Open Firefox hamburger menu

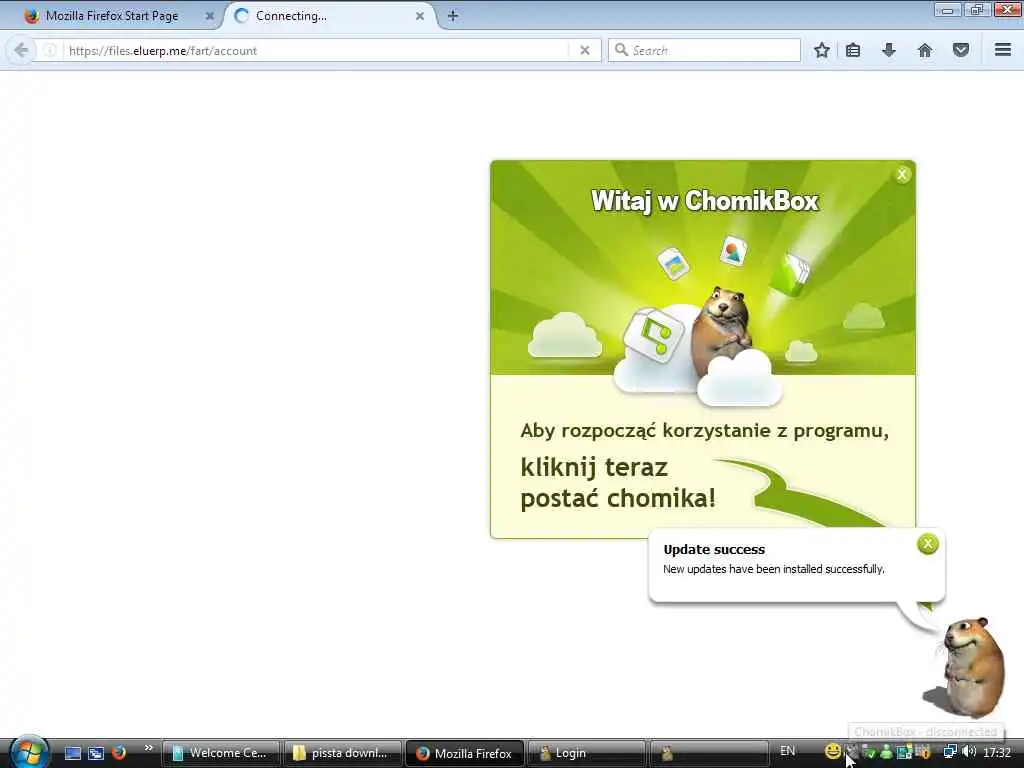(1003, 50)
